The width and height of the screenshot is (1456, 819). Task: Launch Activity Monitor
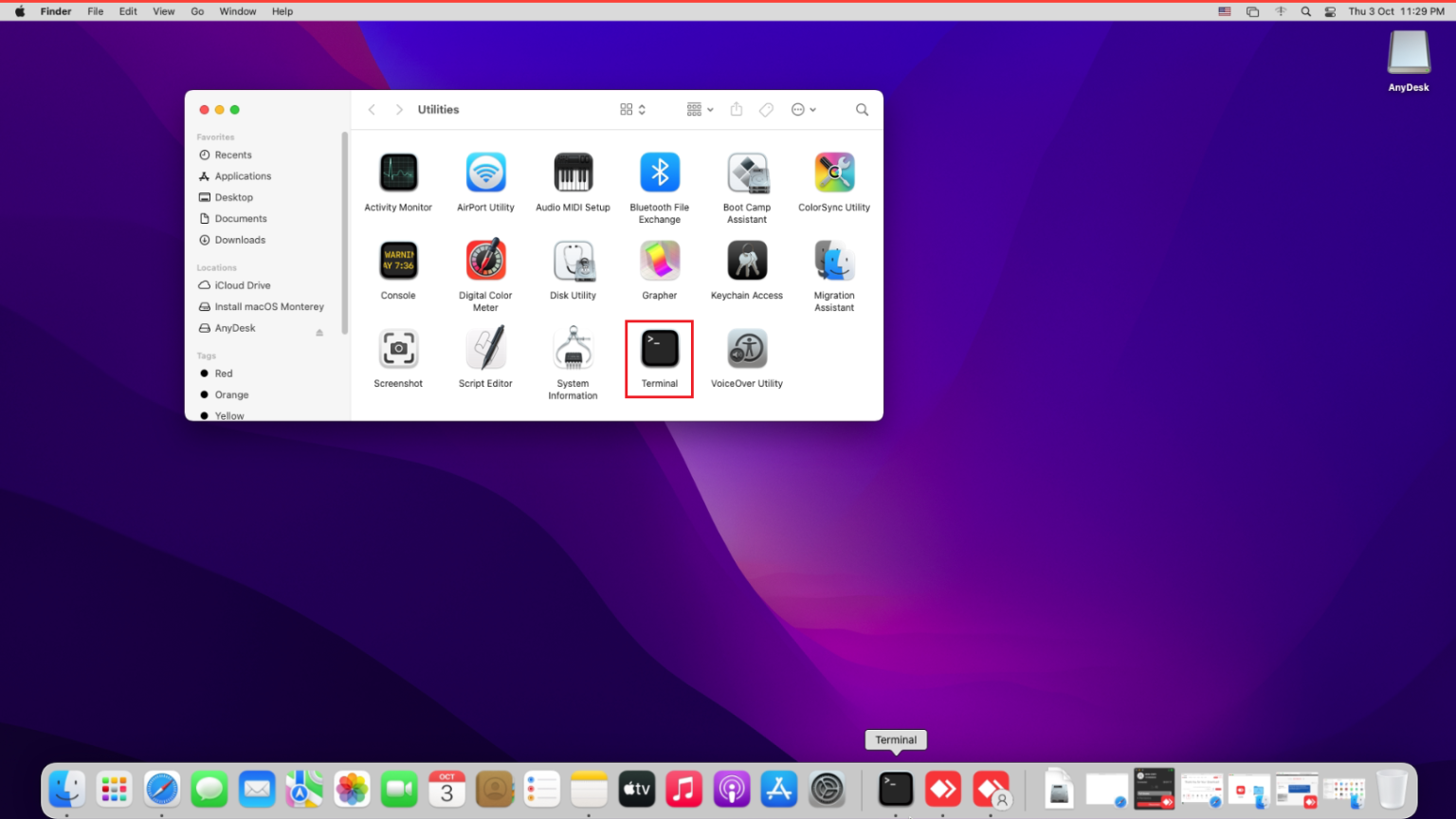398,173
